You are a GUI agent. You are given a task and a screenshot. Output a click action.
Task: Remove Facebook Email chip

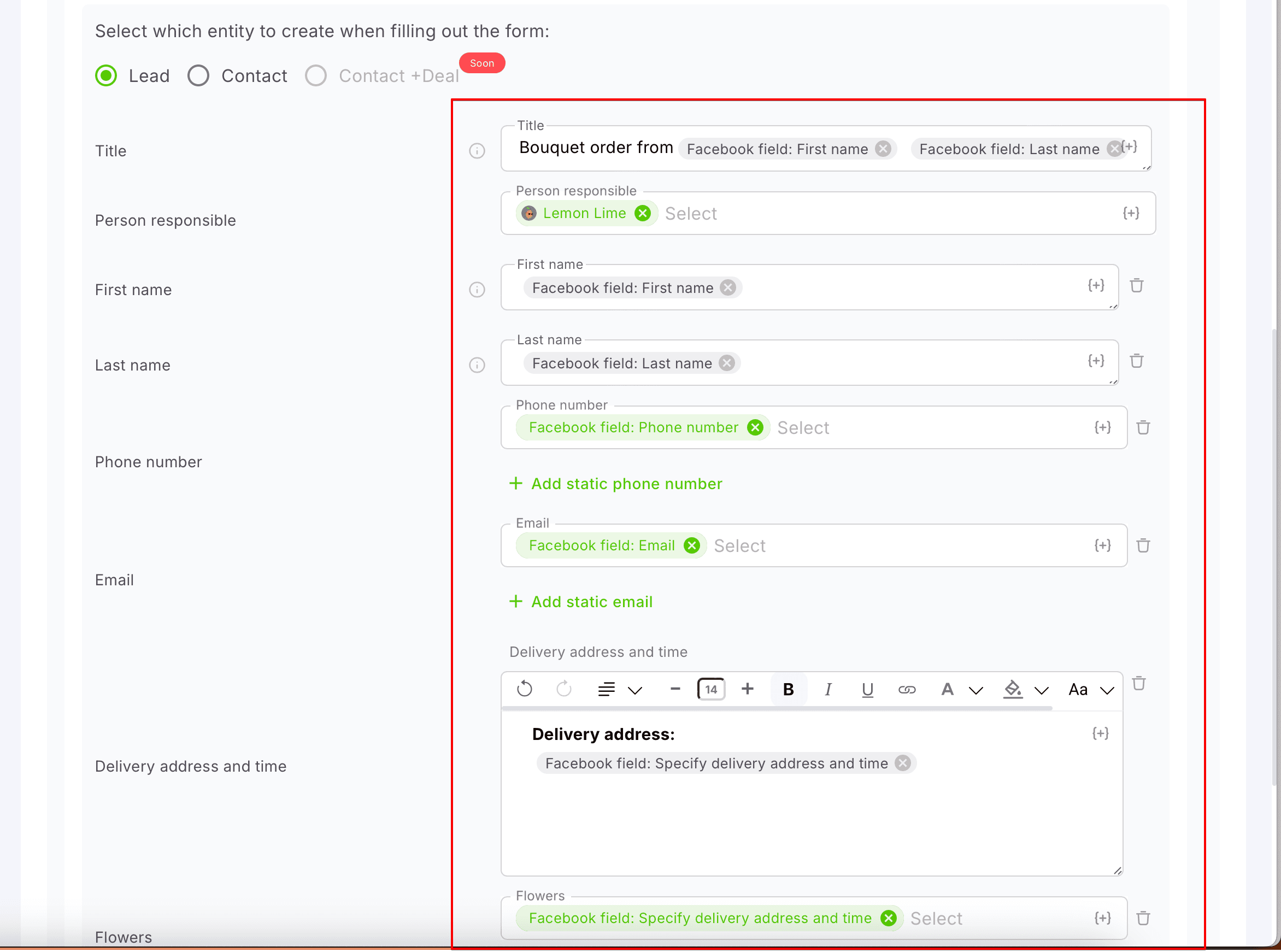pos(691,545)
